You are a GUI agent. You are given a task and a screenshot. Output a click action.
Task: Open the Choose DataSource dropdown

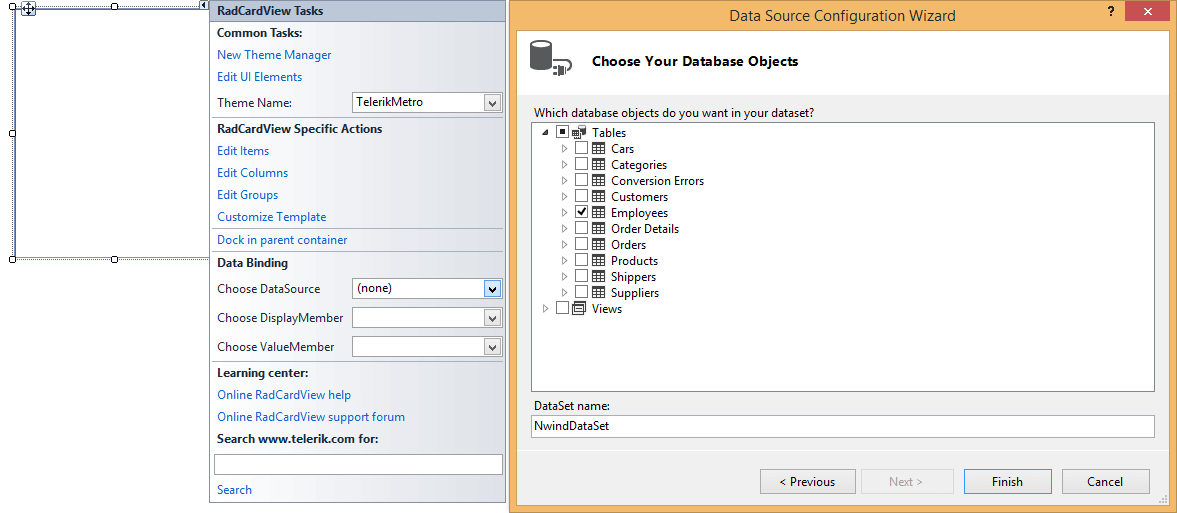(x=492, y=288)
